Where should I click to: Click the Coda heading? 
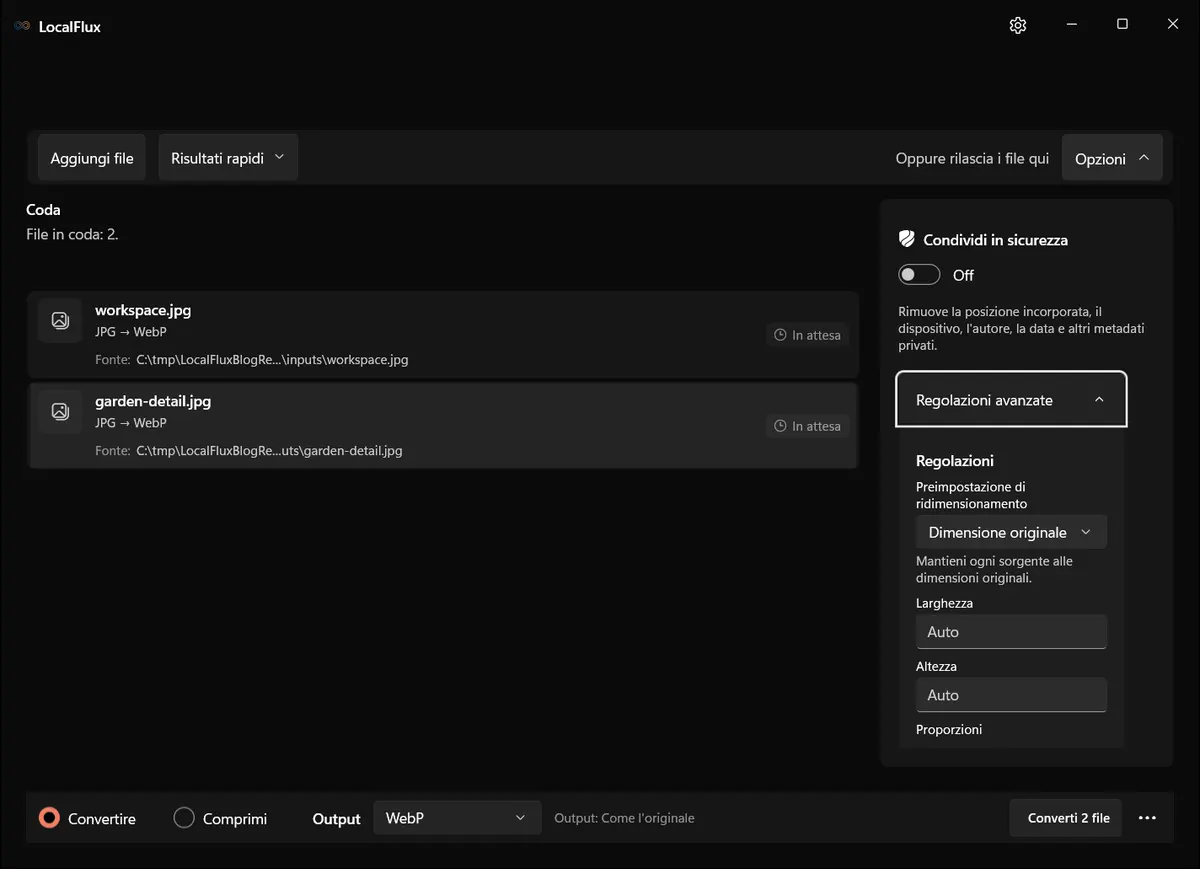[43, 210]
